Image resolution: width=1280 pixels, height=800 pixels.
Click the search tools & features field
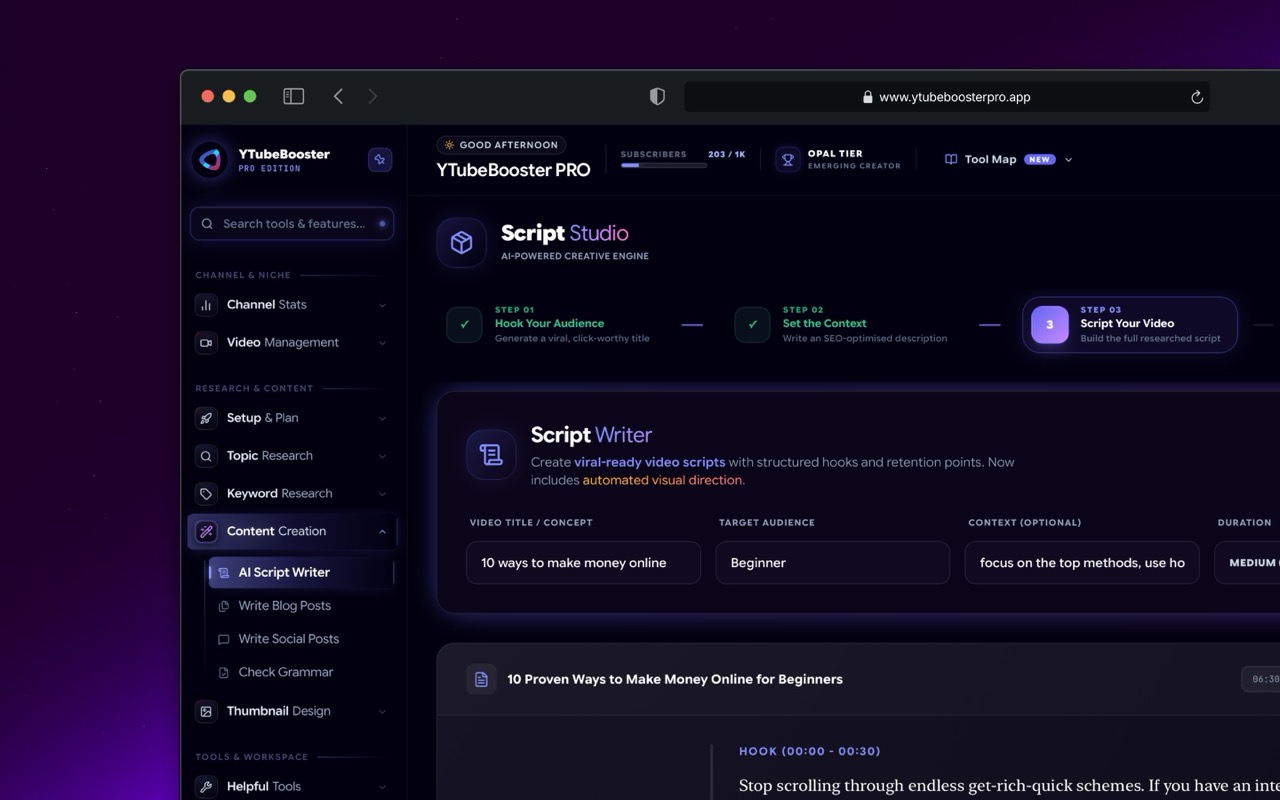(292, 224)
